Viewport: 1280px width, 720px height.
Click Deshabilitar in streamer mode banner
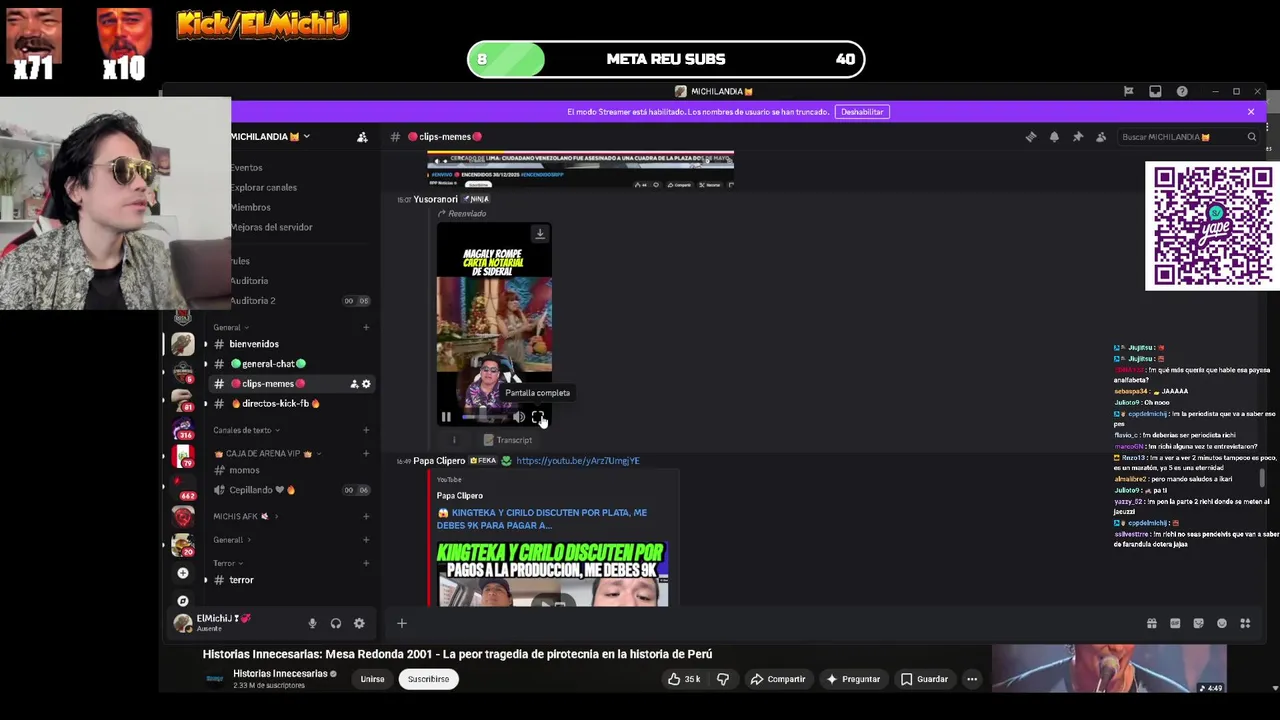862,112
